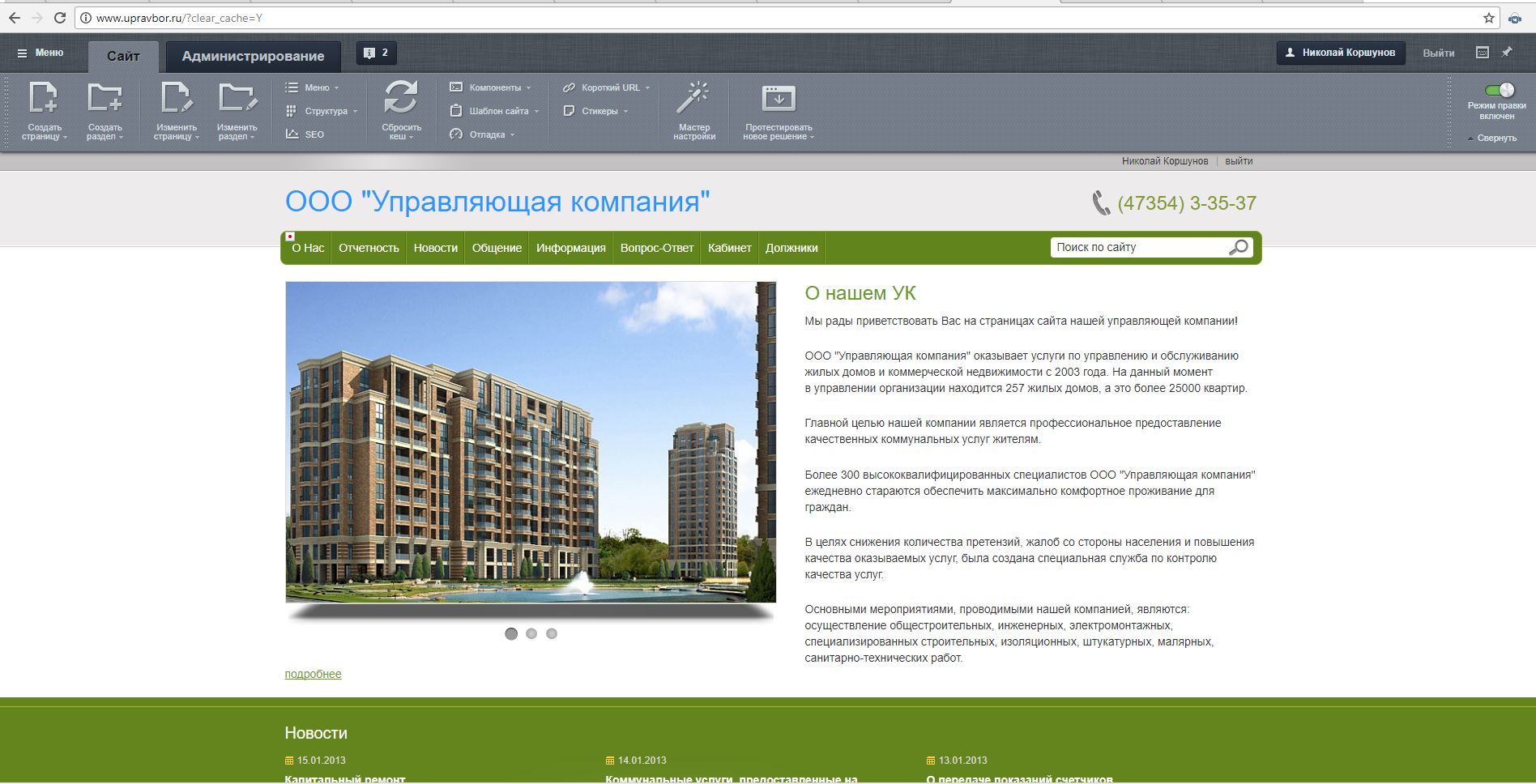Click Николай Коршунов link under the panel

click(x=1165, y=161)
